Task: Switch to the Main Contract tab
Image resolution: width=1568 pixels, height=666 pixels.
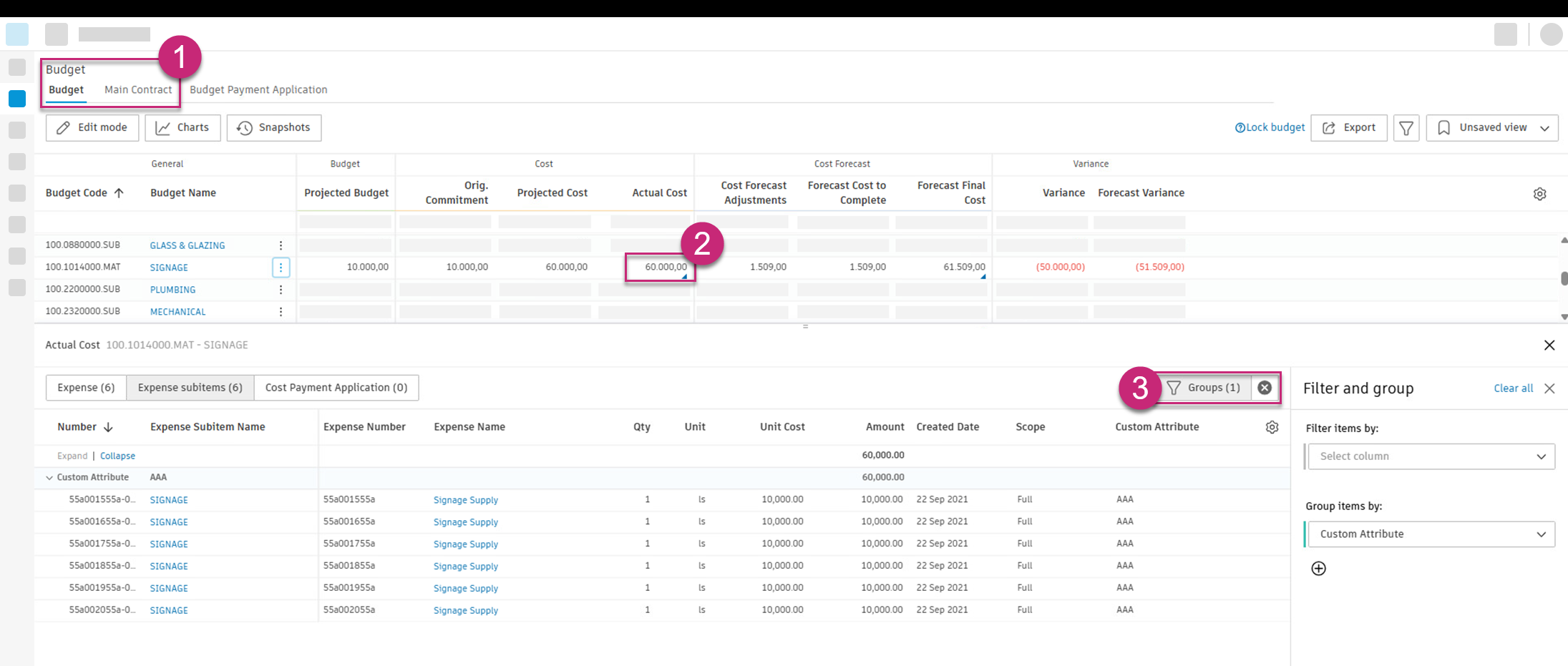Action: pos(138,90)
